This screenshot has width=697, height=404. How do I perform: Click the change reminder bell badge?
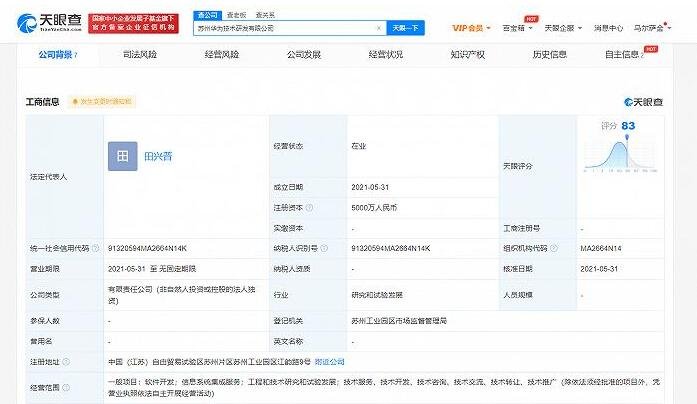(102, 102)
